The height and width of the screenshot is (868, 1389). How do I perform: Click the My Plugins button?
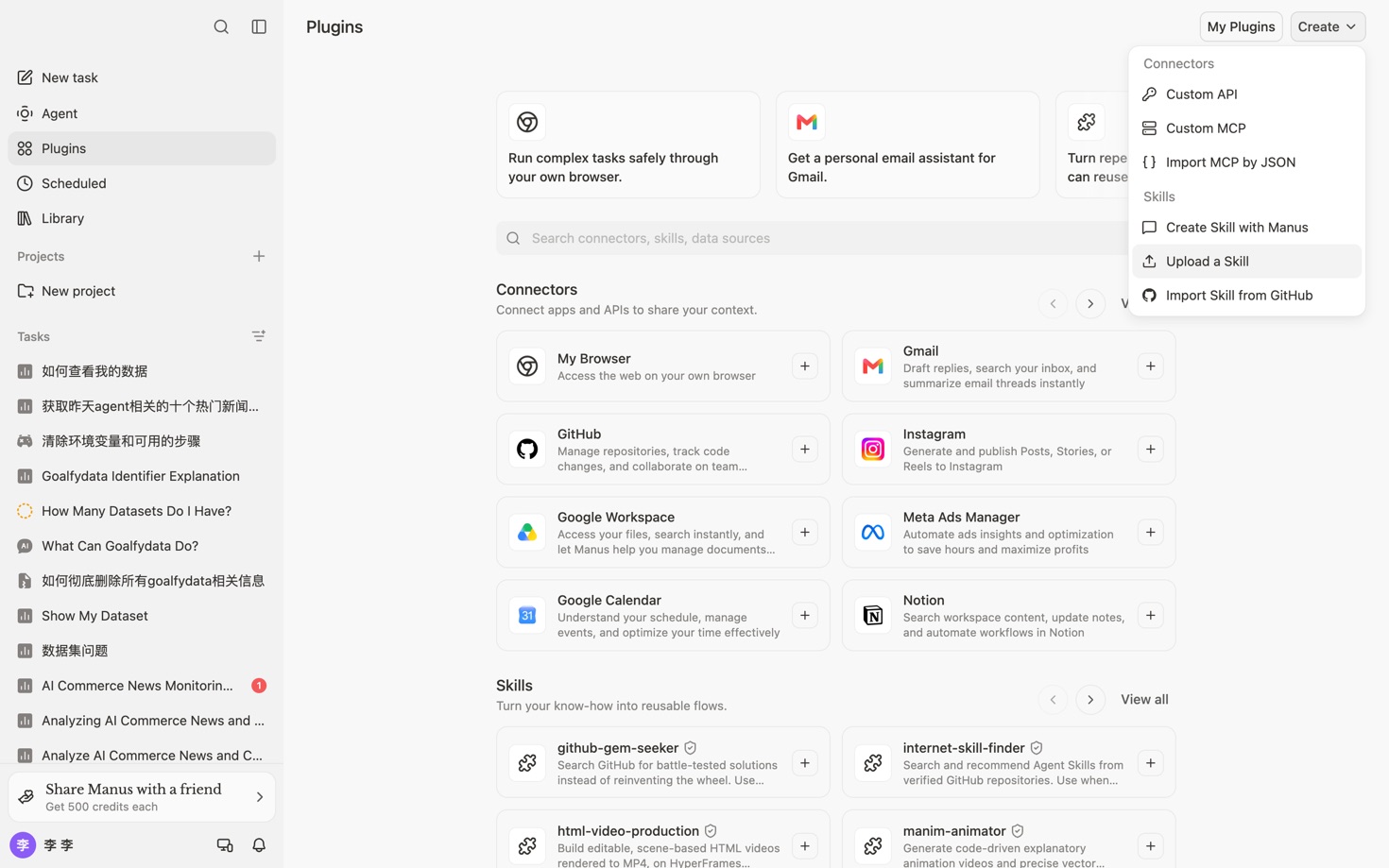1241,26
